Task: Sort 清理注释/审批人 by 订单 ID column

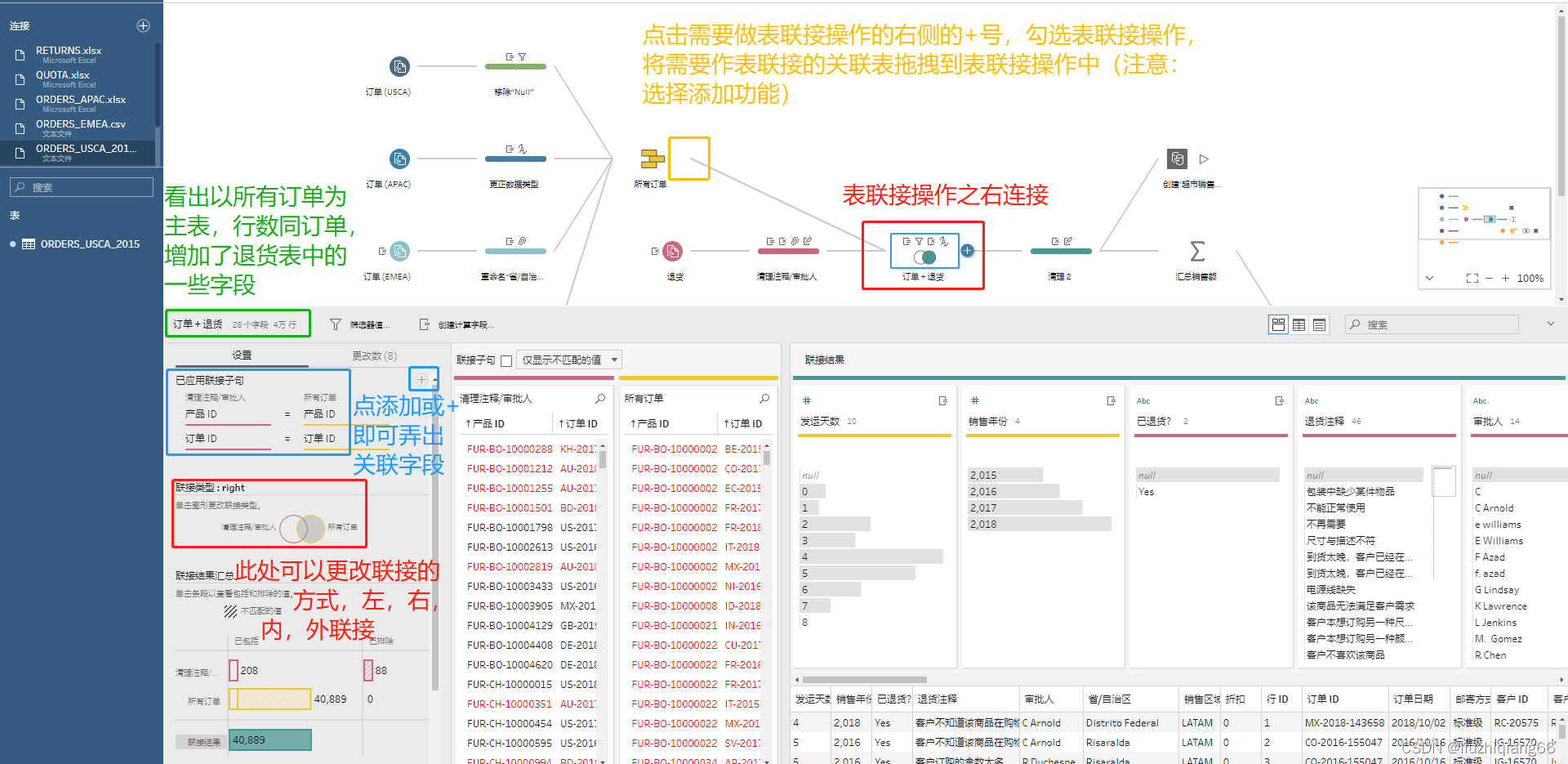Action: pos(578,423)
